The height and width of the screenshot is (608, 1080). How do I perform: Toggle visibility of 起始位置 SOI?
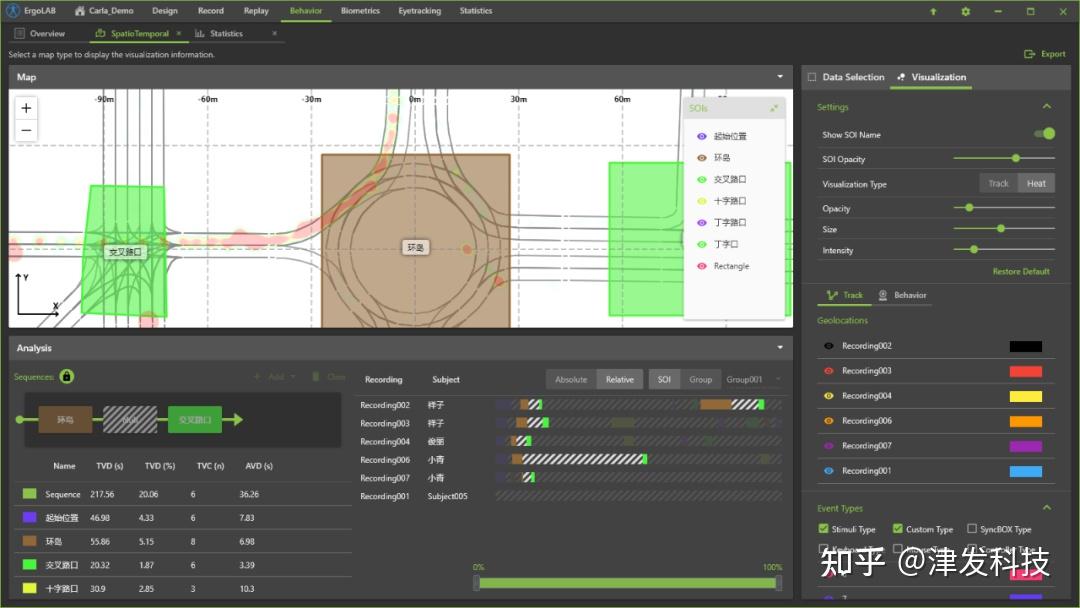[x=702, y=136]
